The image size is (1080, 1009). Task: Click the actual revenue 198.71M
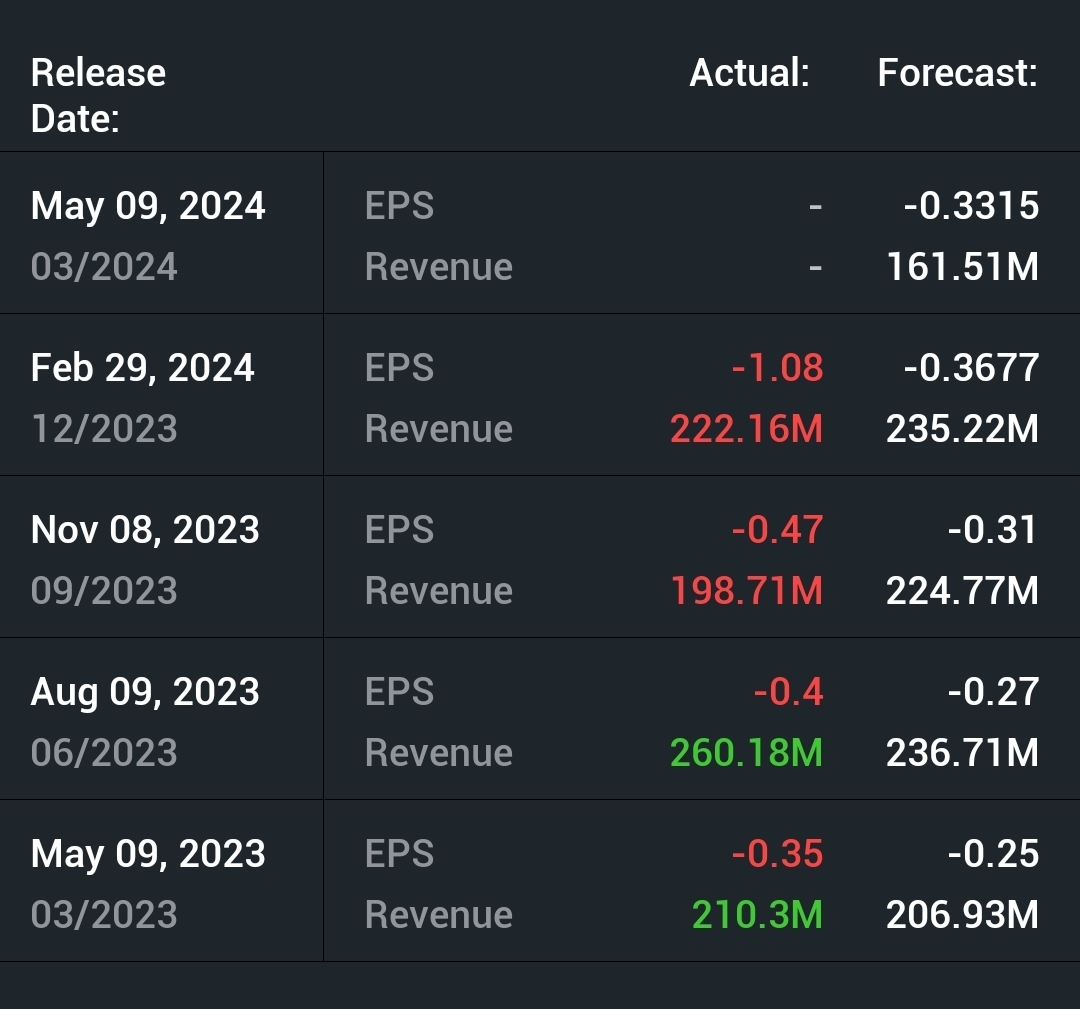(746, 591)
